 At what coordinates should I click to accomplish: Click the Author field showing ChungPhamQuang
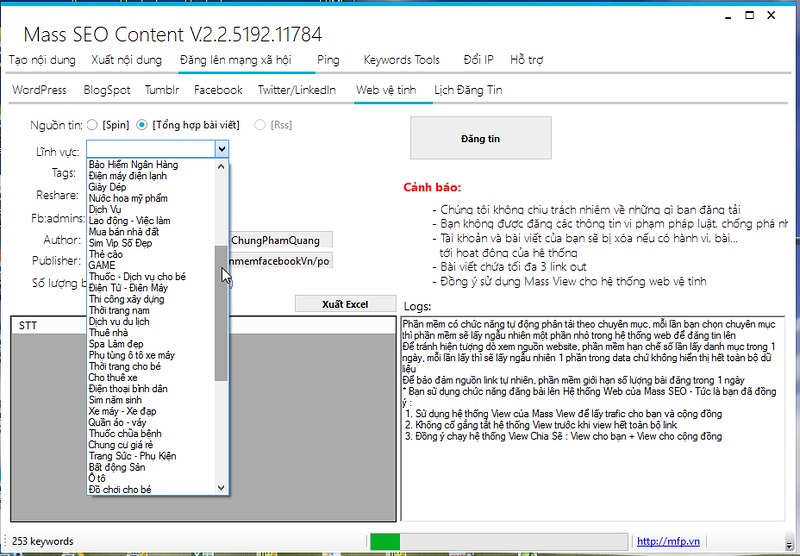click(281, 240)
